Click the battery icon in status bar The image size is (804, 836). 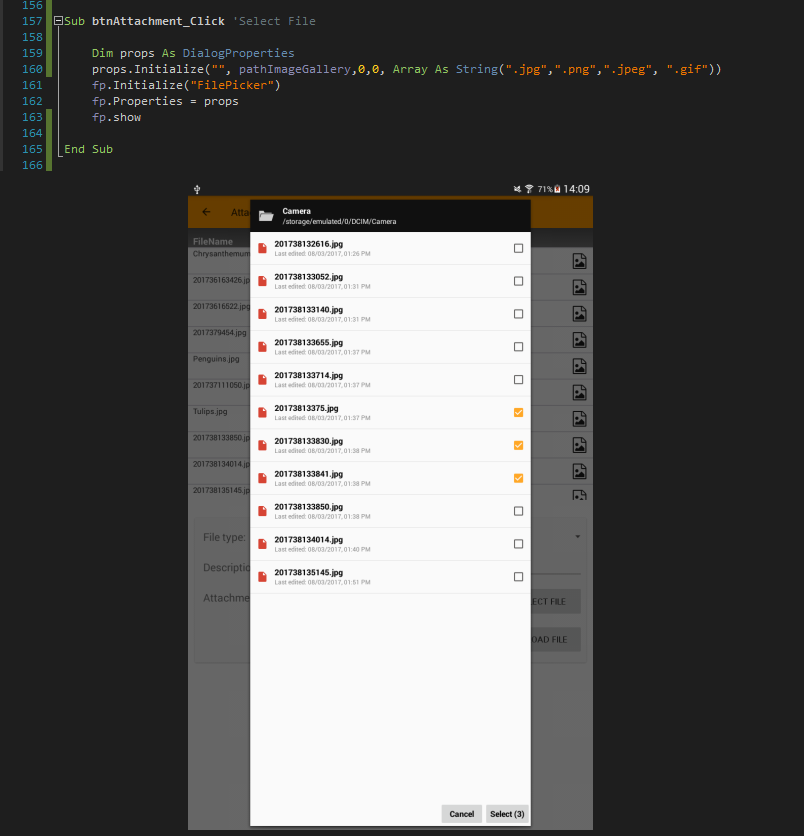[558, 189]
